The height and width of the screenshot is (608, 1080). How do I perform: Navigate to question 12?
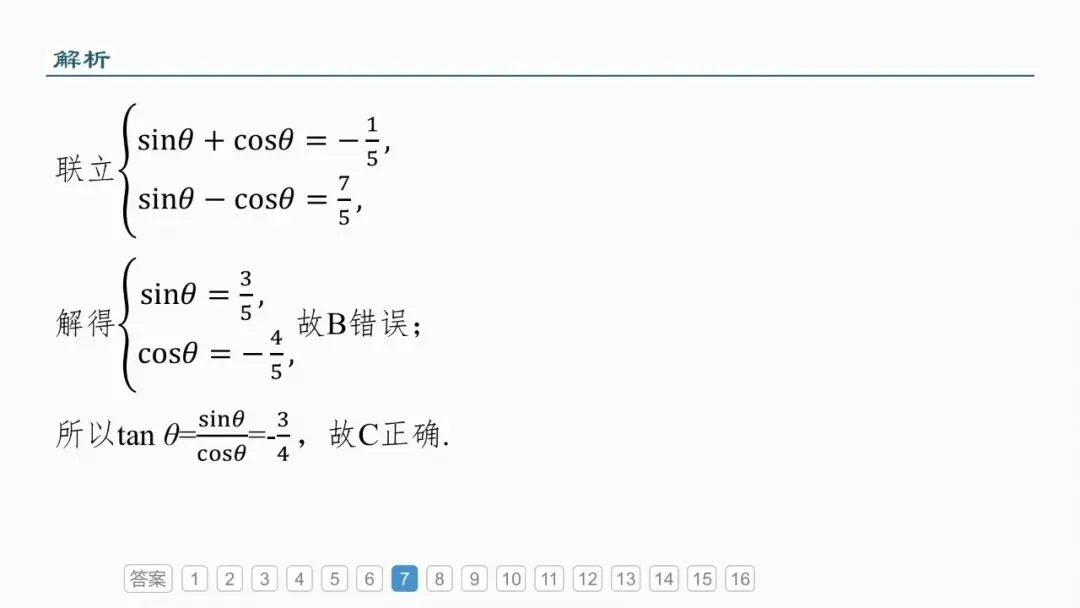point(588,578)
